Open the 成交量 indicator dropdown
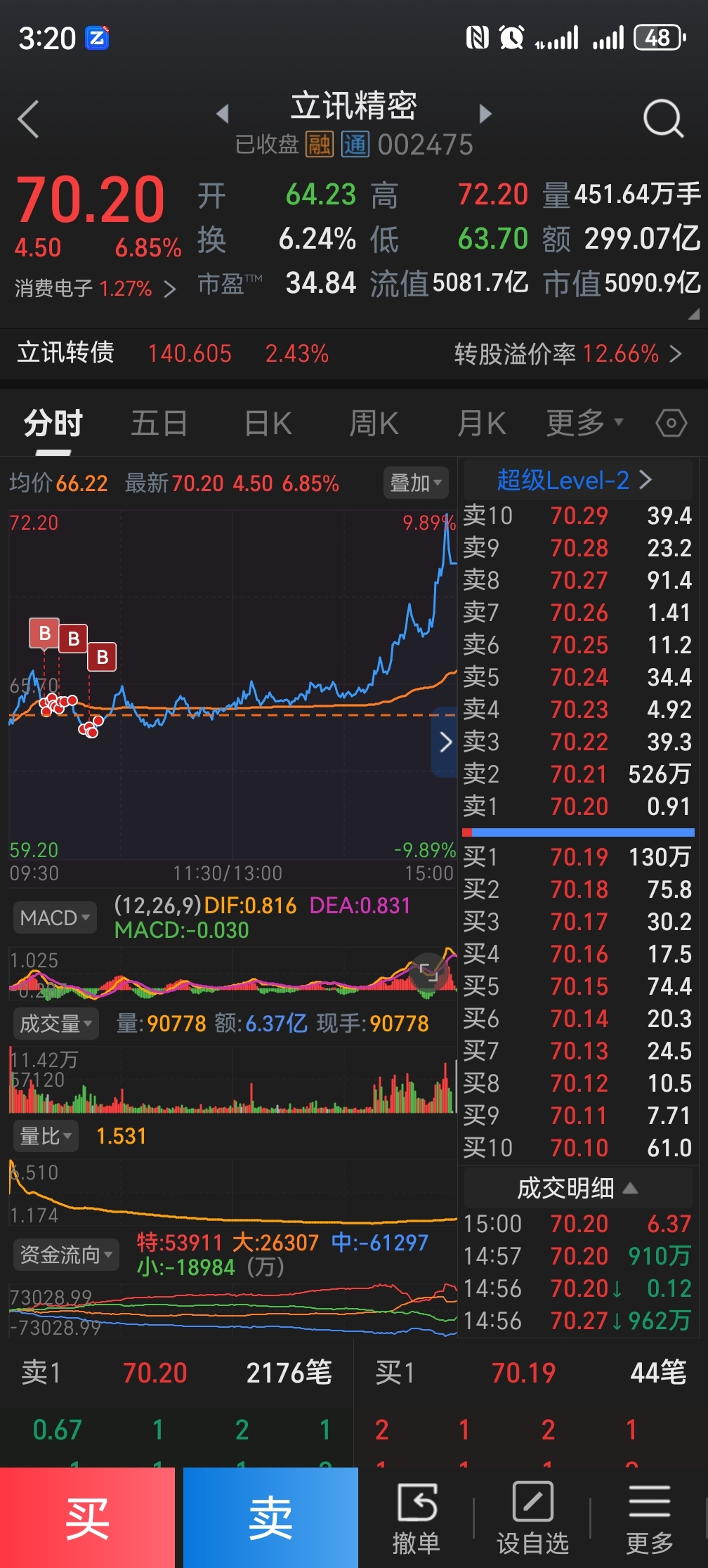 coord(55,1024)
